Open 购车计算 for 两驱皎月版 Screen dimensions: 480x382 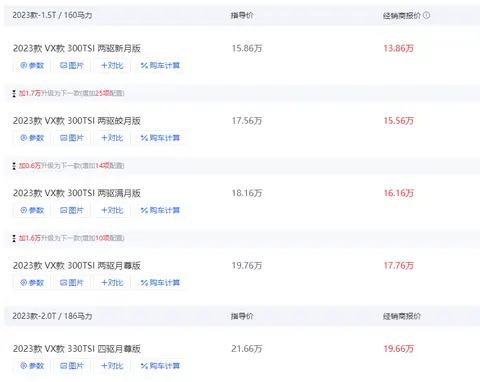(160, 138)
